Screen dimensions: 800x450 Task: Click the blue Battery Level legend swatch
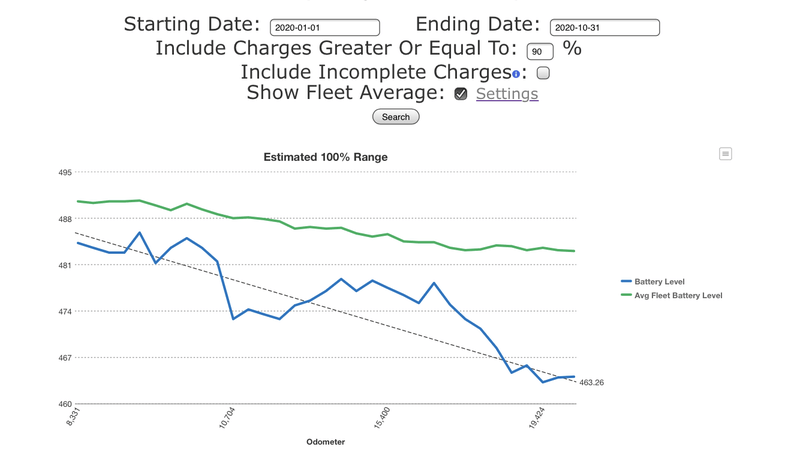click(x=627, y=282)
